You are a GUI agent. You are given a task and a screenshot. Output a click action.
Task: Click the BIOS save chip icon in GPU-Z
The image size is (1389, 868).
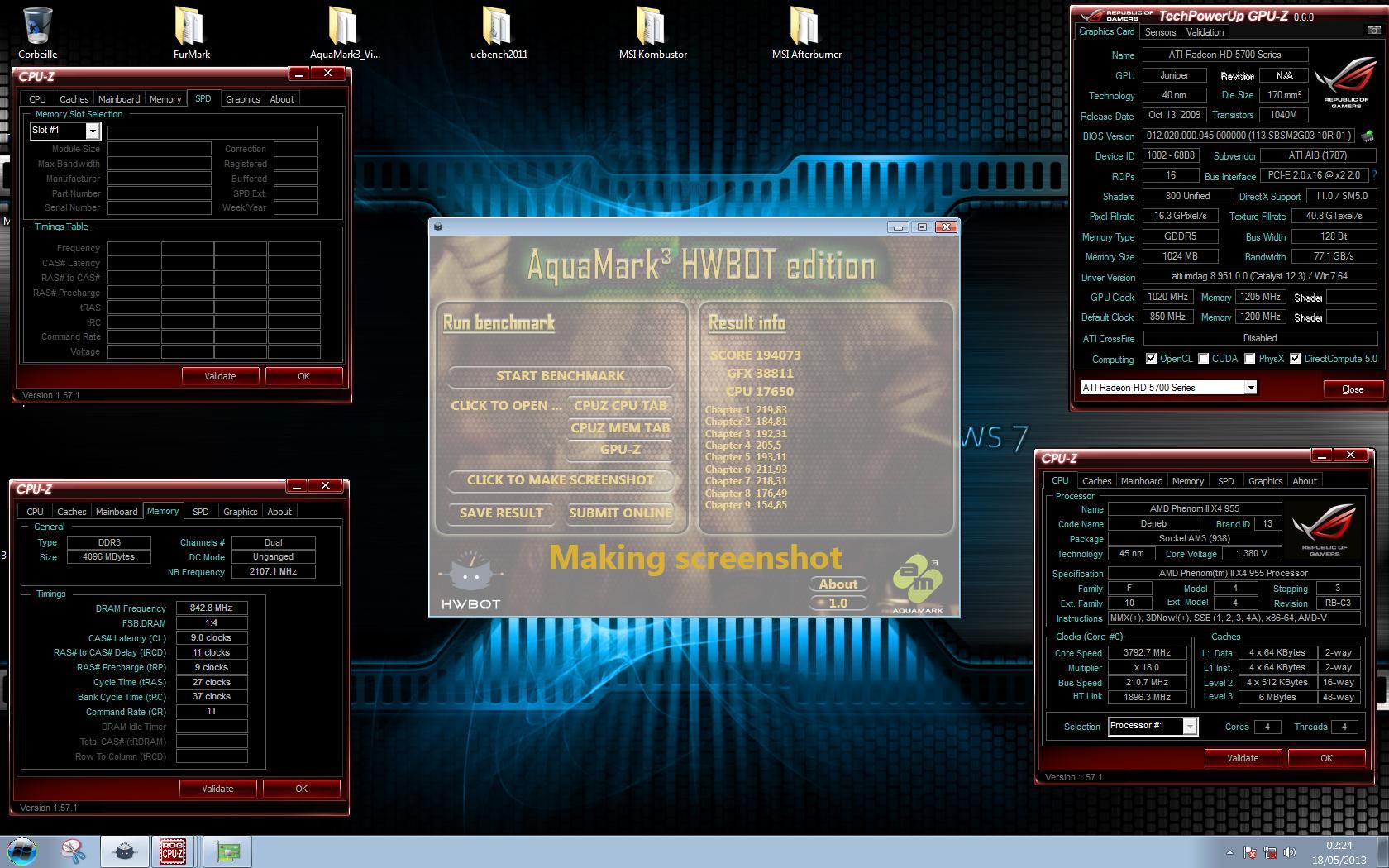[1368, 136]
